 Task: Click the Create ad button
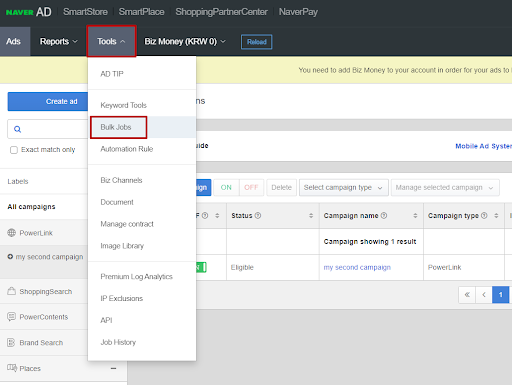point(48,101)
